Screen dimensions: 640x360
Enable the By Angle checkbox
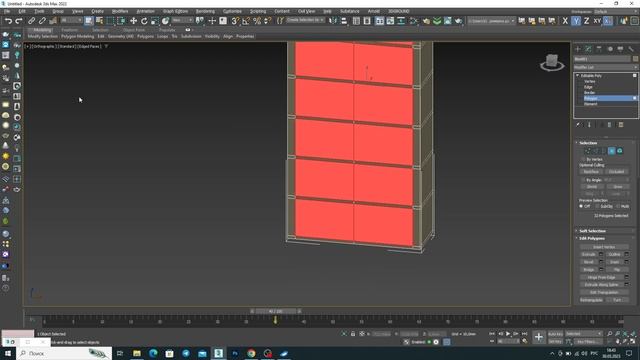(583, 180)
